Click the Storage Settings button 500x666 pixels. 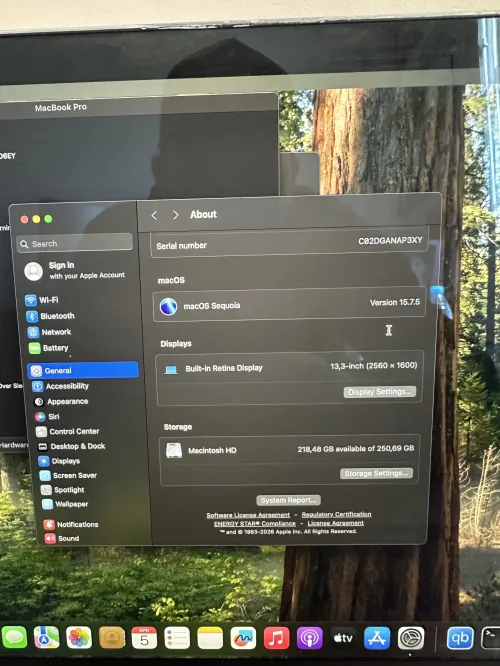376,473
